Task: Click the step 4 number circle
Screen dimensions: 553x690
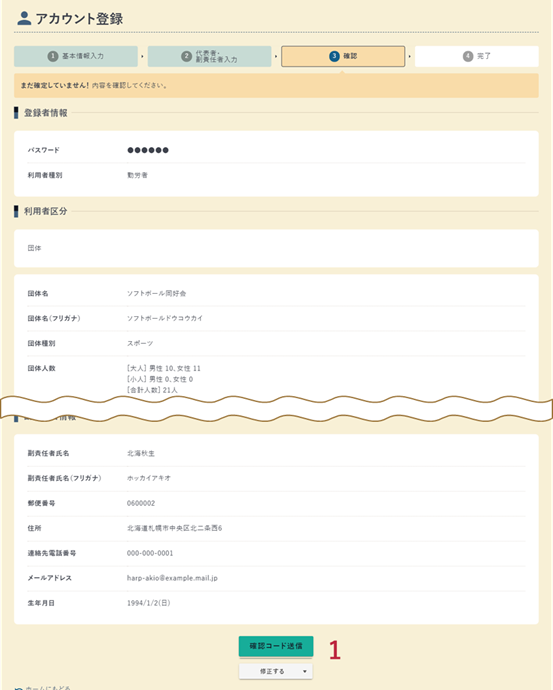Action: [x=468, y=56]
